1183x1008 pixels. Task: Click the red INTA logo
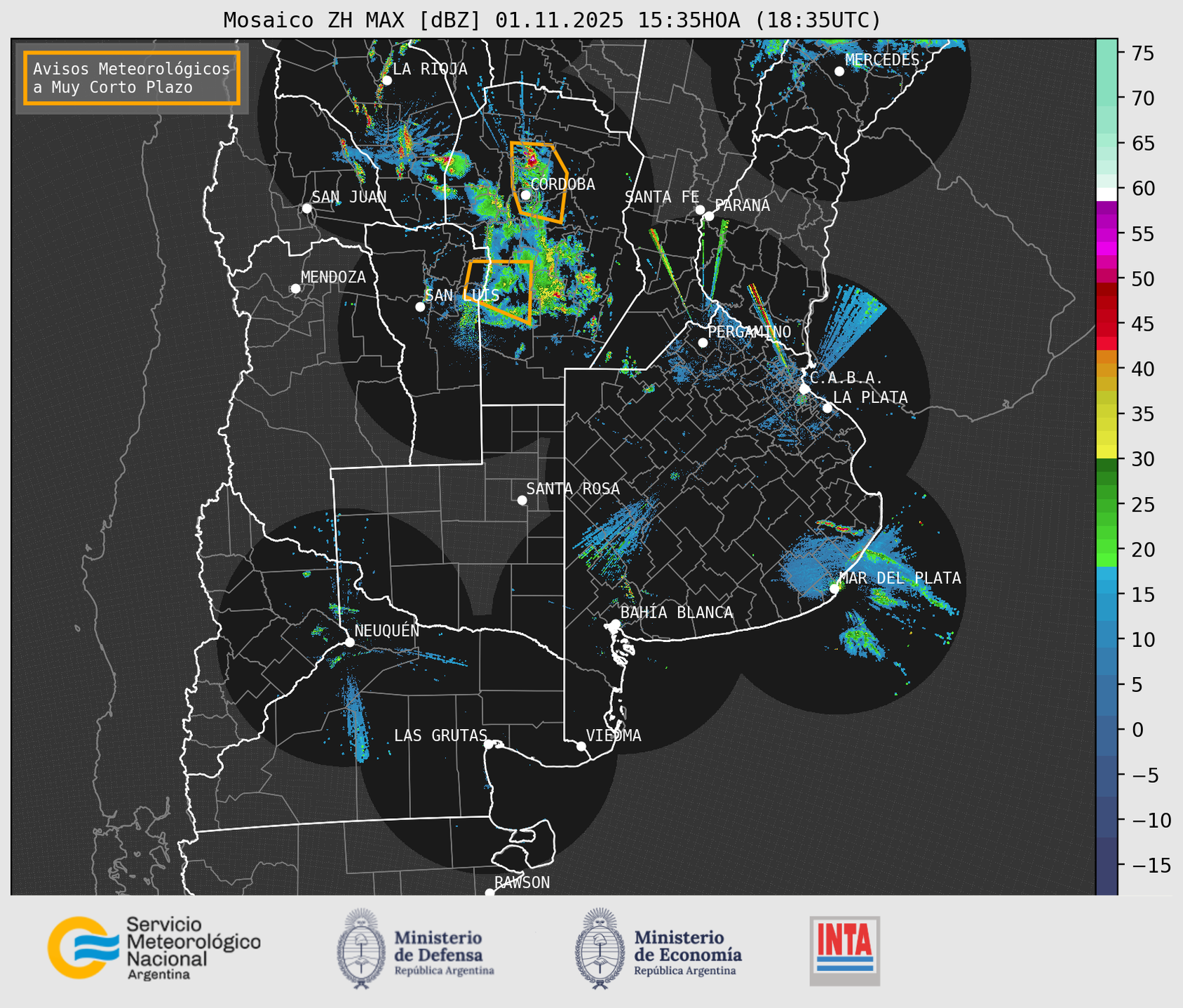(844, 950)
